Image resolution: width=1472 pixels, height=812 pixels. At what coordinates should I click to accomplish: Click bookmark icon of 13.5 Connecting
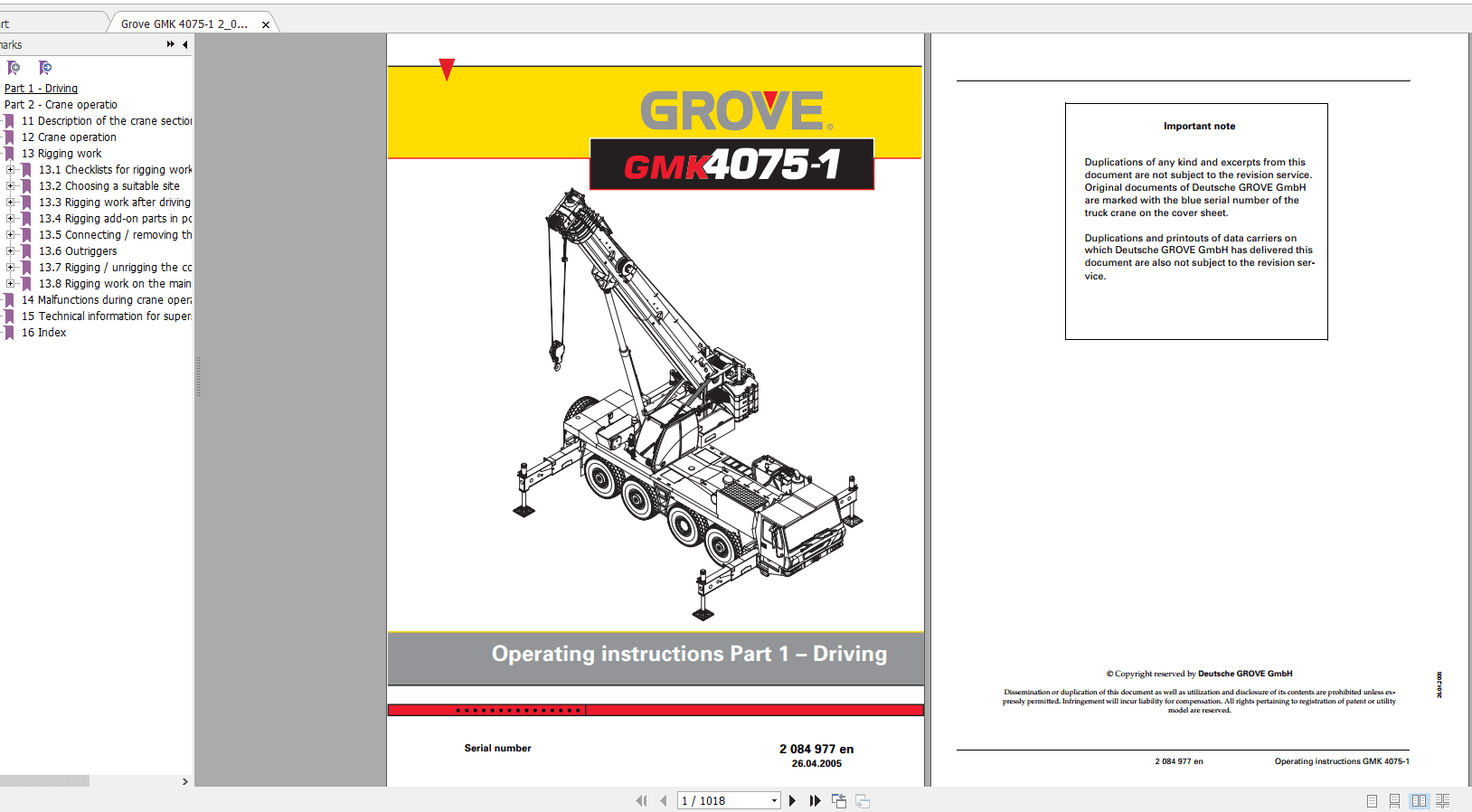(26, 235)
